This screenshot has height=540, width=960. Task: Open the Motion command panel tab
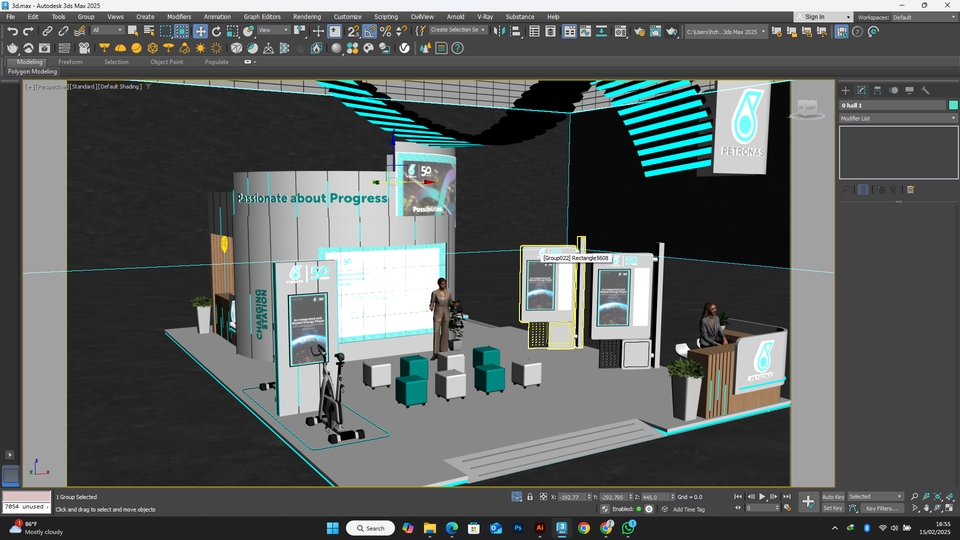pos(893,90)
